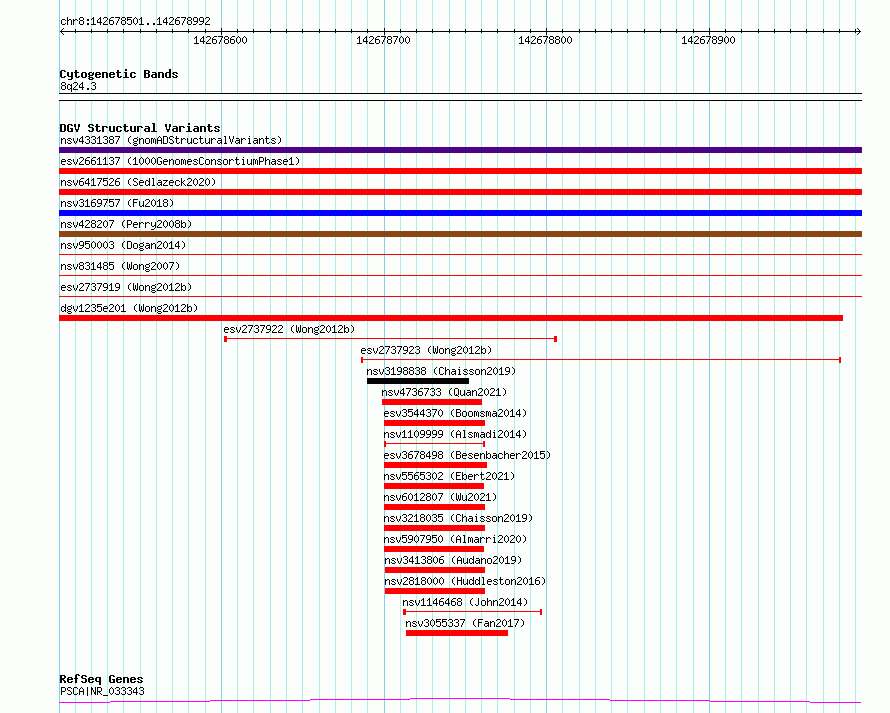Open the esv3544370 Boomsma2014 variant
The image size is (890, 713).
(x=434, y=423)
